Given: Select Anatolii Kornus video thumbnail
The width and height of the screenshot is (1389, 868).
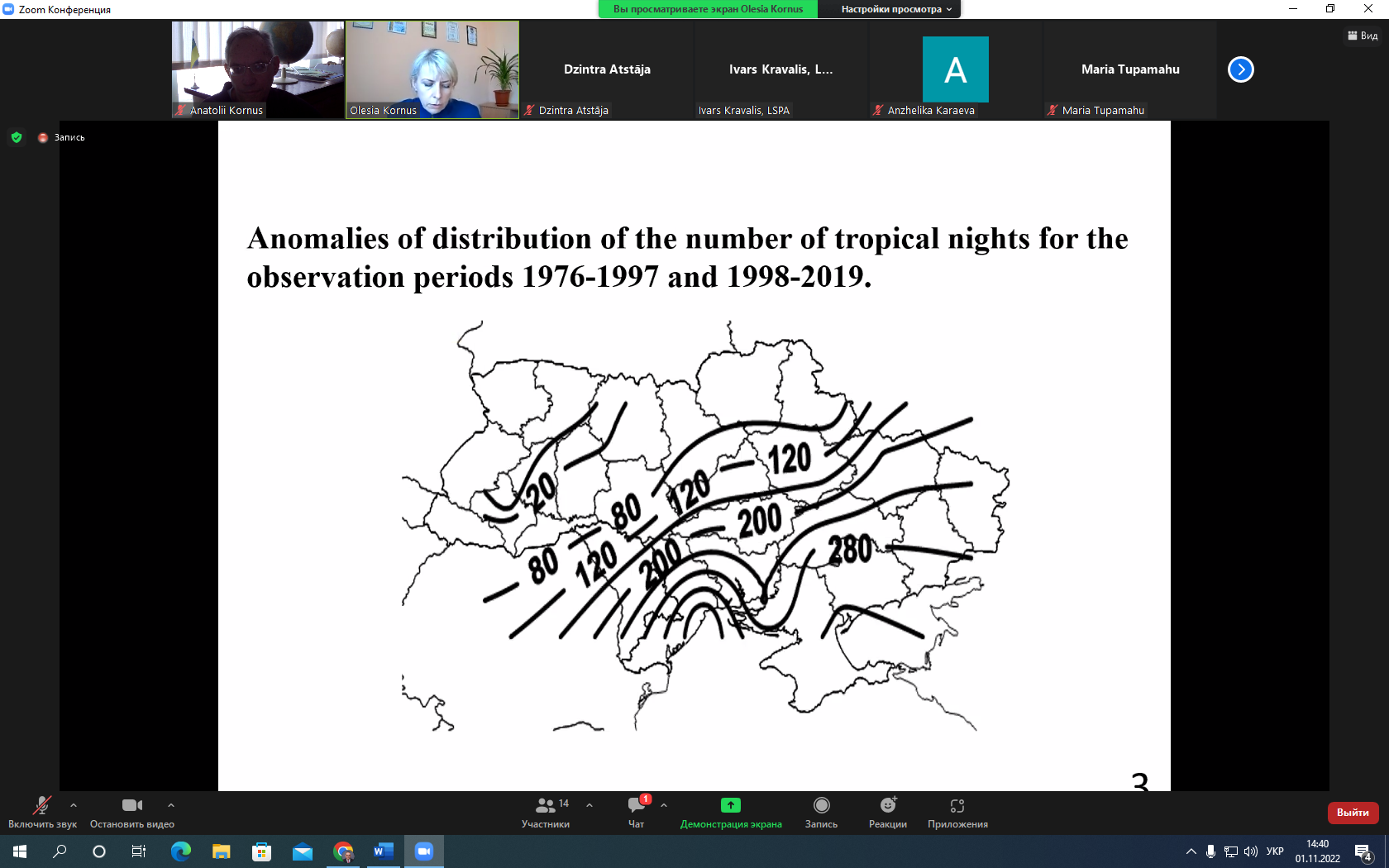Looking at the screenshot, I should tap(258, 69).
